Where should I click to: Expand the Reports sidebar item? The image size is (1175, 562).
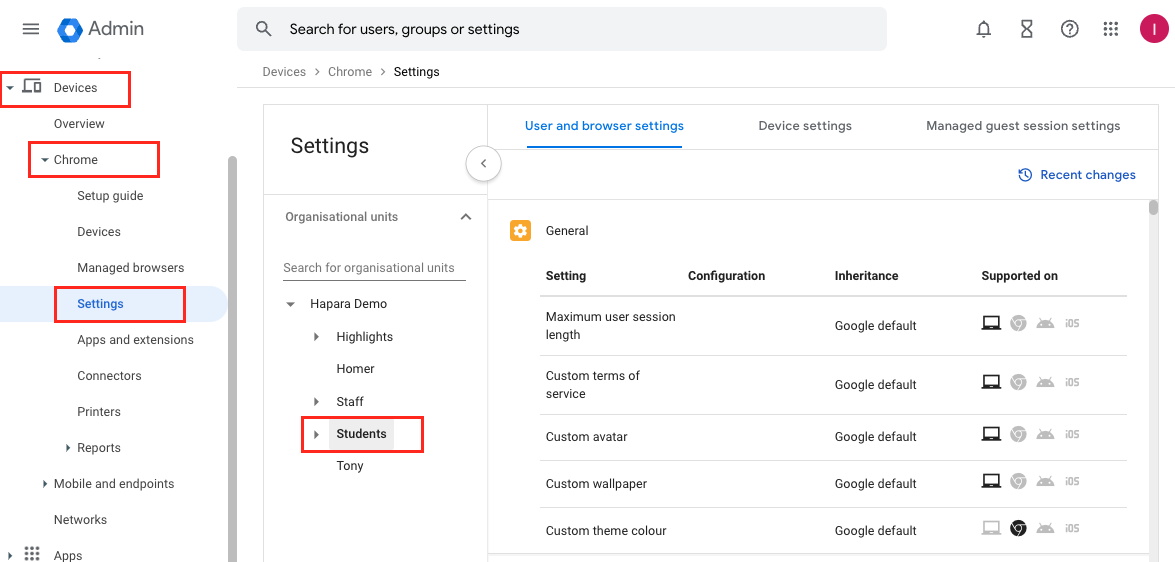pos(69,448)
